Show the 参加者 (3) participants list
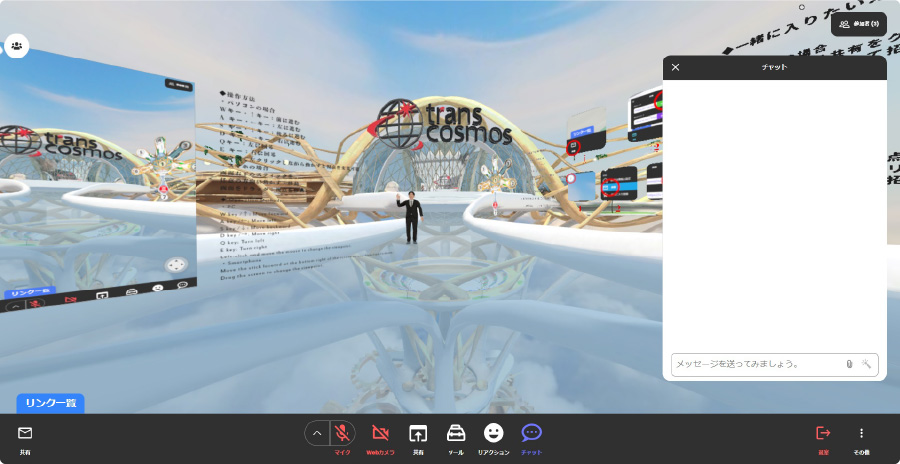Viewport: 900px width, 464px height. coord(859,24)
